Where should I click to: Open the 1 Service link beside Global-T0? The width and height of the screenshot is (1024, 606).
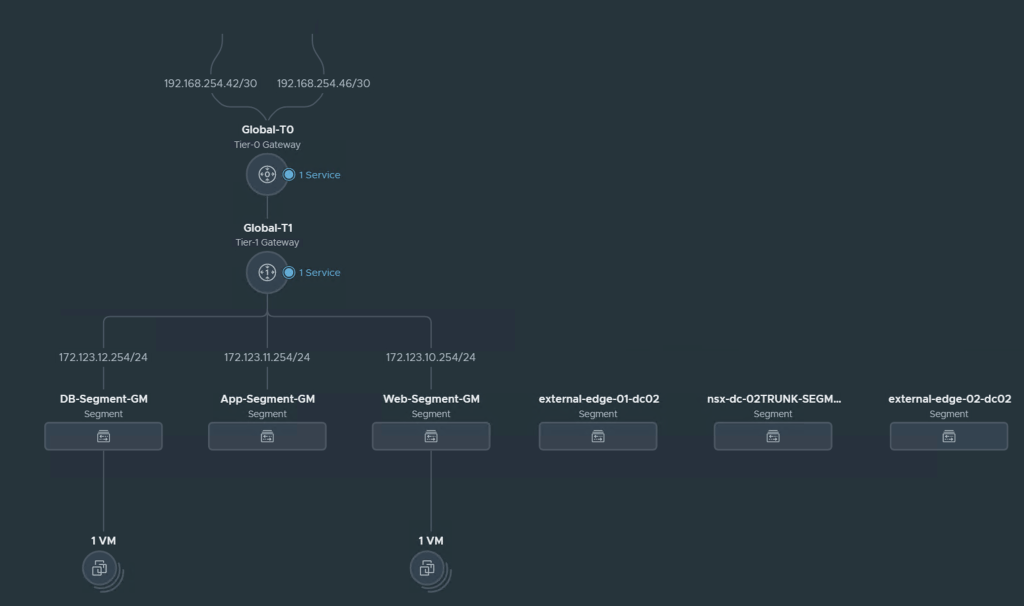tap(319, 175)
